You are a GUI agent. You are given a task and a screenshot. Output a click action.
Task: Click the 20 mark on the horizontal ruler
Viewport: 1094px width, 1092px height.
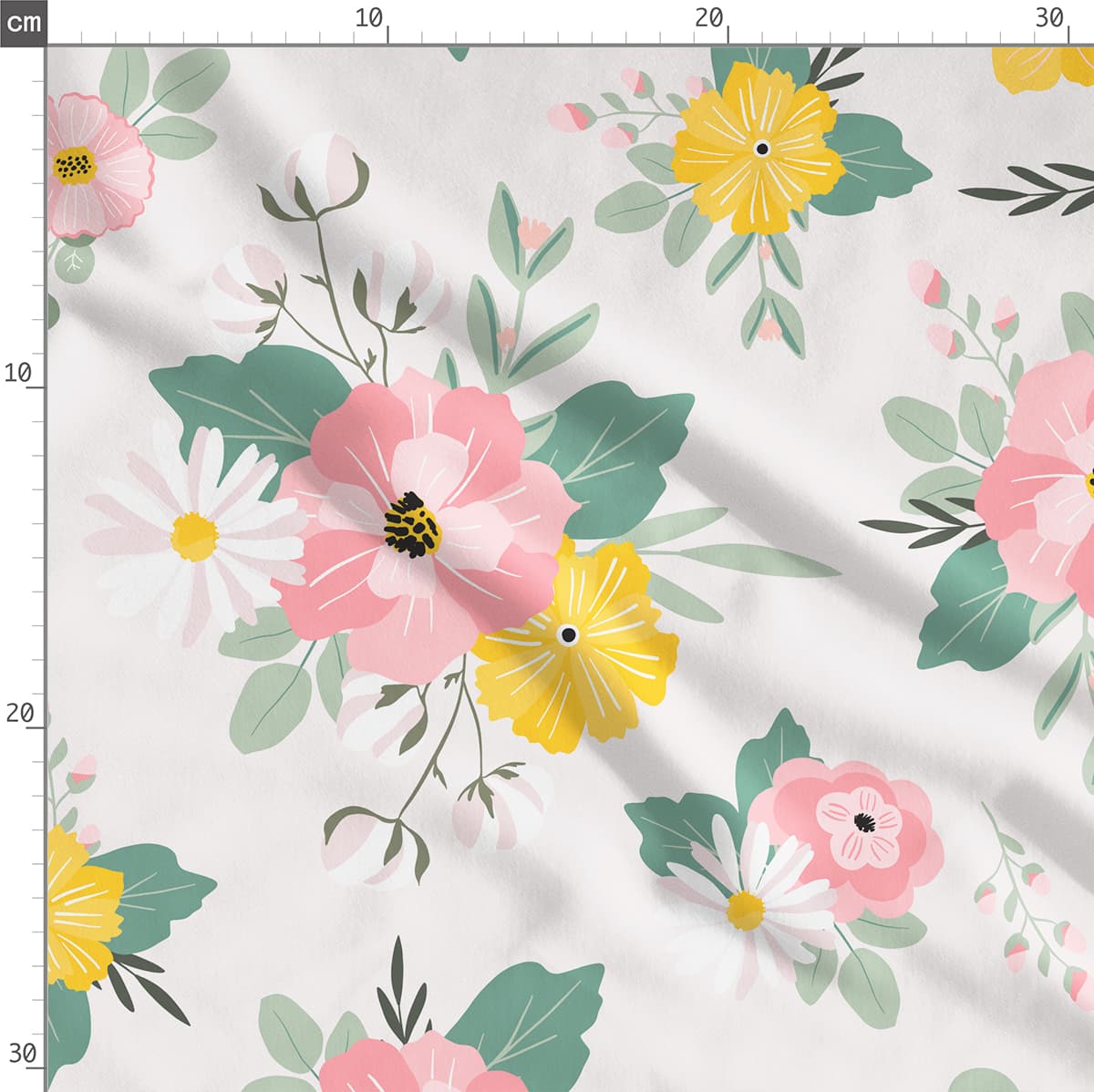pos(709,18)
